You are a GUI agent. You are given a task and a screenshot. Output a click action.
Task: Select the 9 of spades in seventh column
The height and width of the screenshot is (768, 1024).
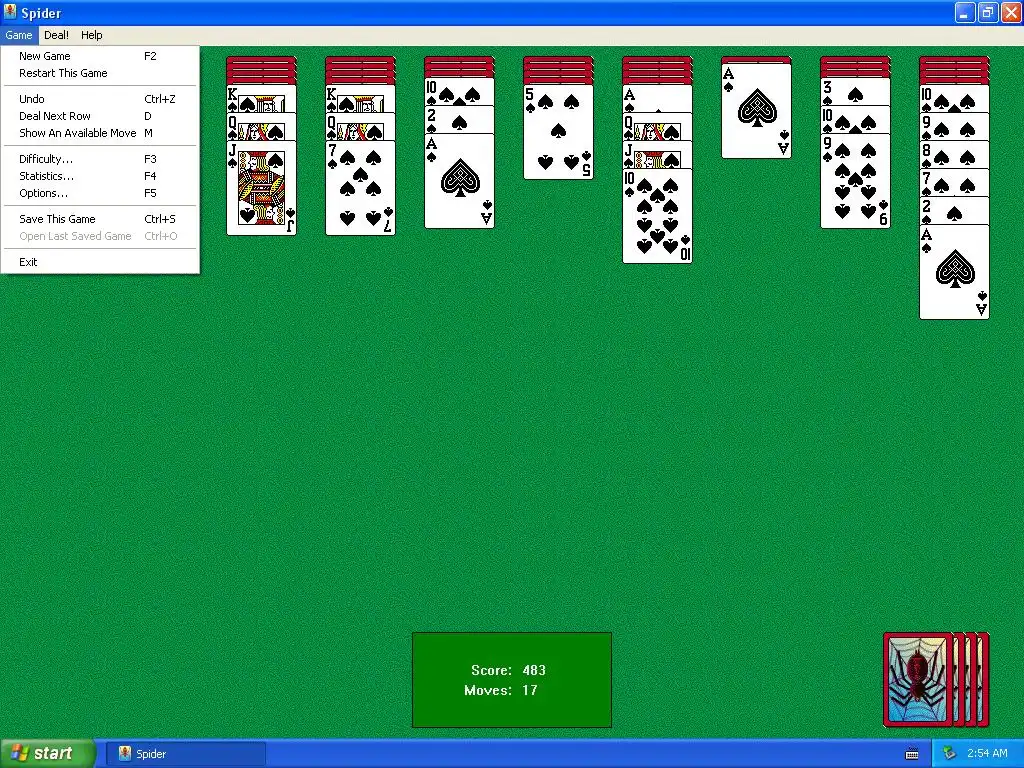(856, 181)
